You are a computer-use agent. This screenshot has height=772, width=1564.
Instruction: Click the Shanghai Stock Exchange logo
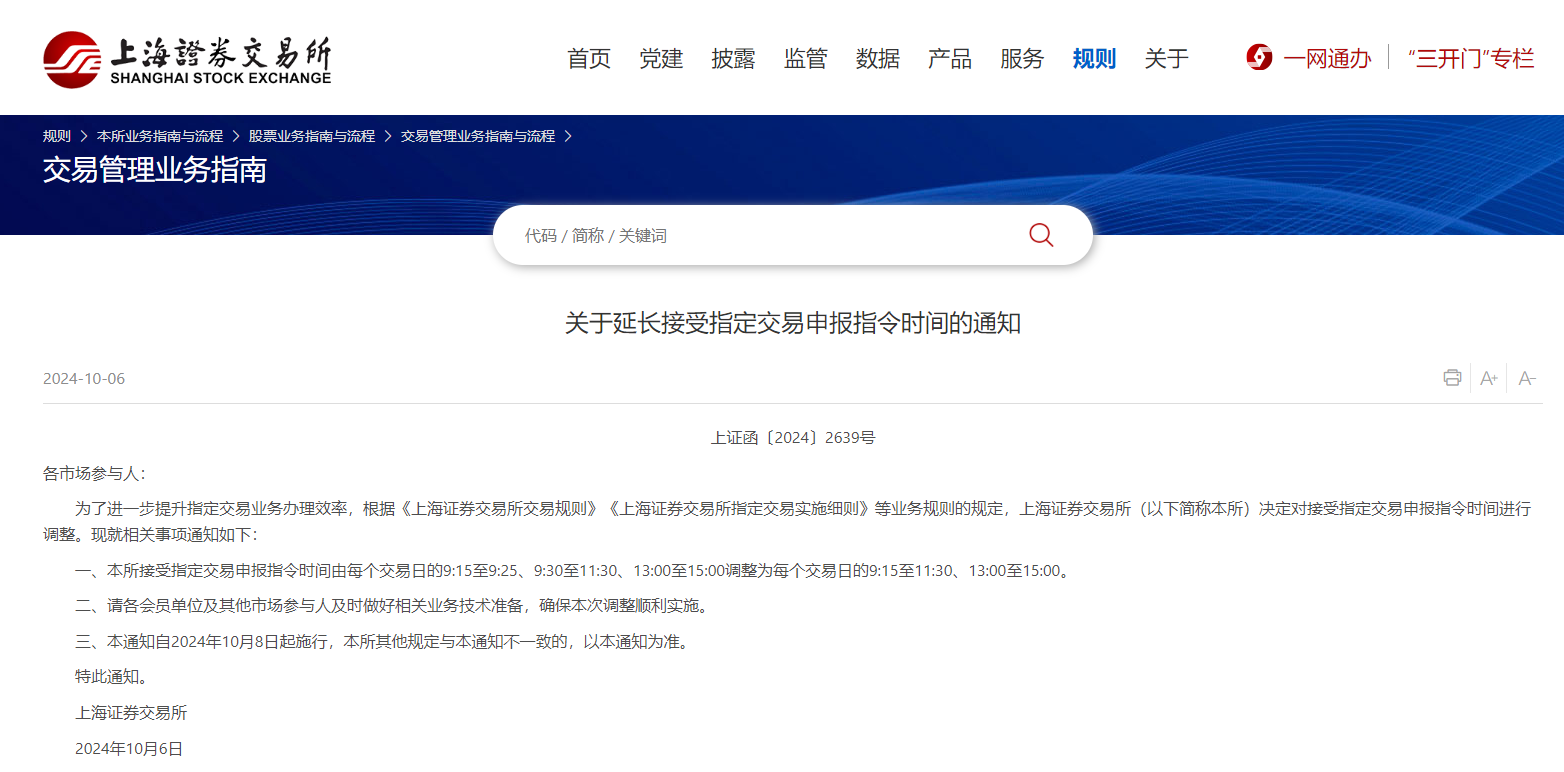187,59
